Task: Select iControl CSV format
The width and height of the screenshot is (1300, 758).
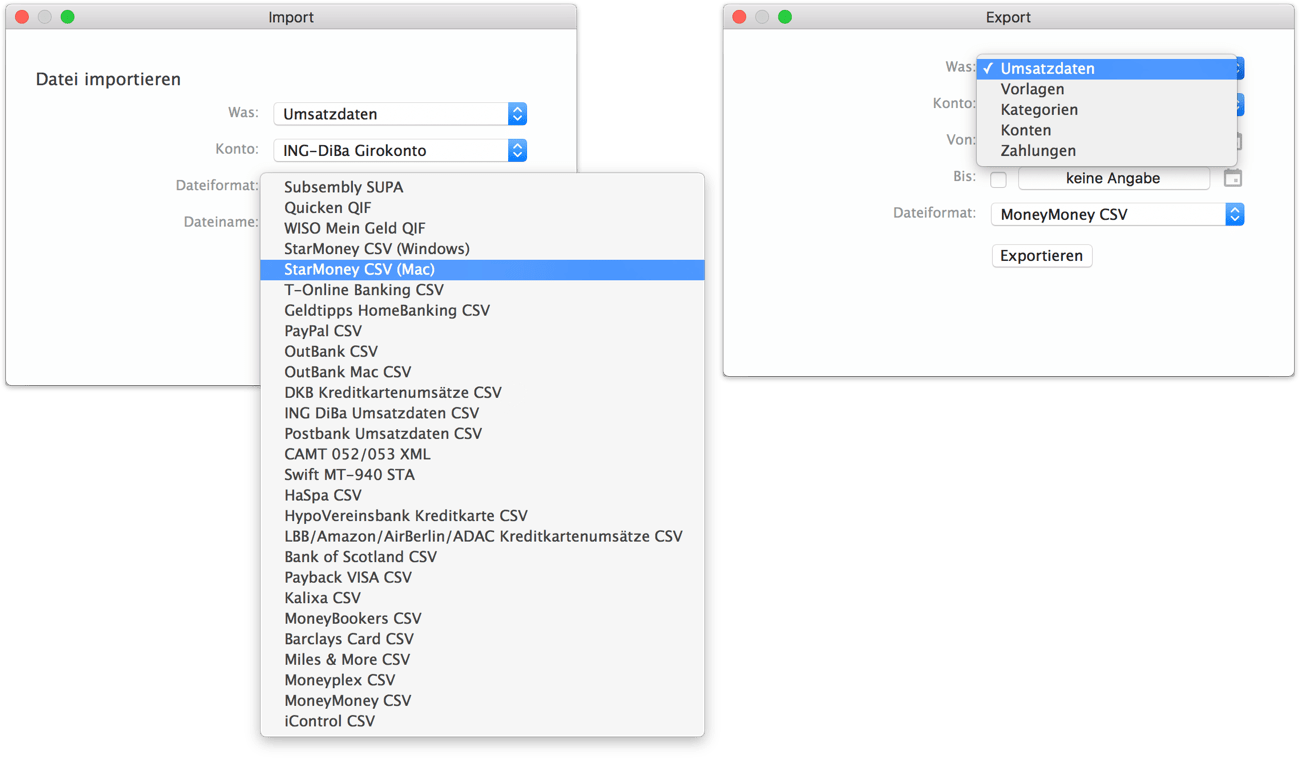Action: coord(482,720)
